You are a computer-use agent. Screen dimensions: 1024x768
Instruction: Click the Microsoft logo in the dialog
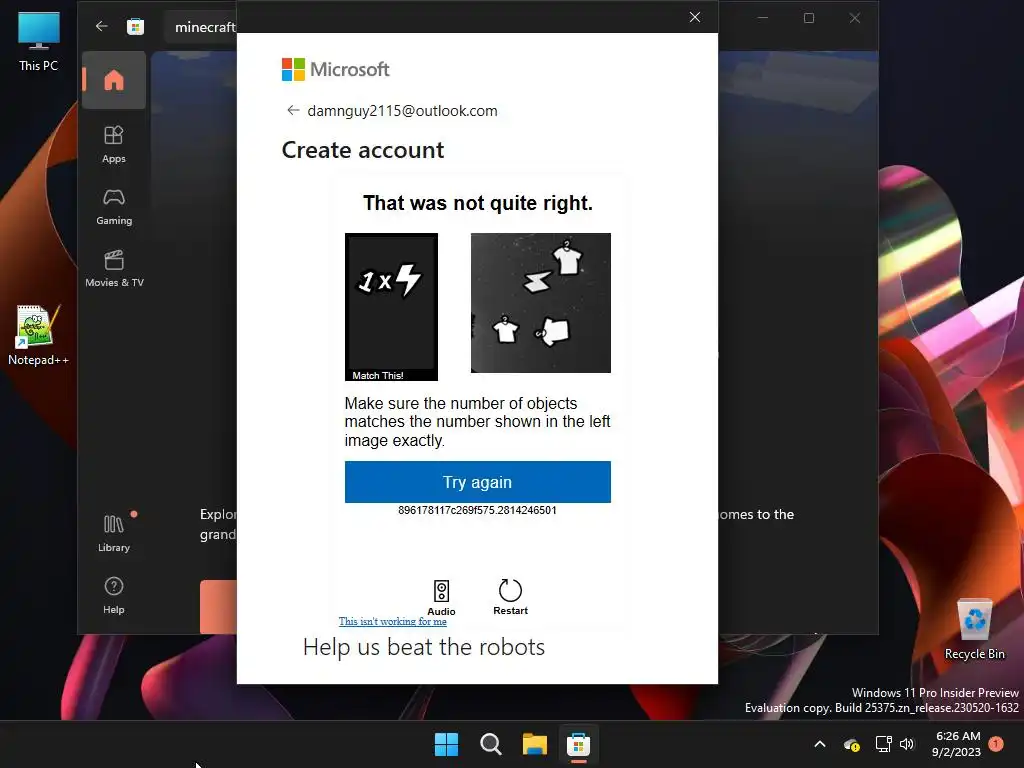tap(335, 69)
